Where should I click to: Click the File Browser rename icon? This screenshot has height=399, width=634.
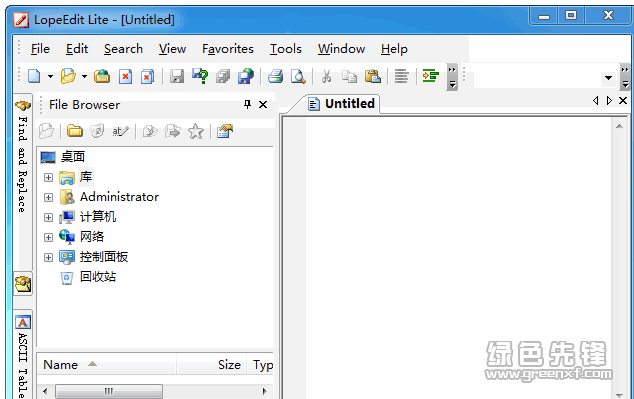point(120,131)
